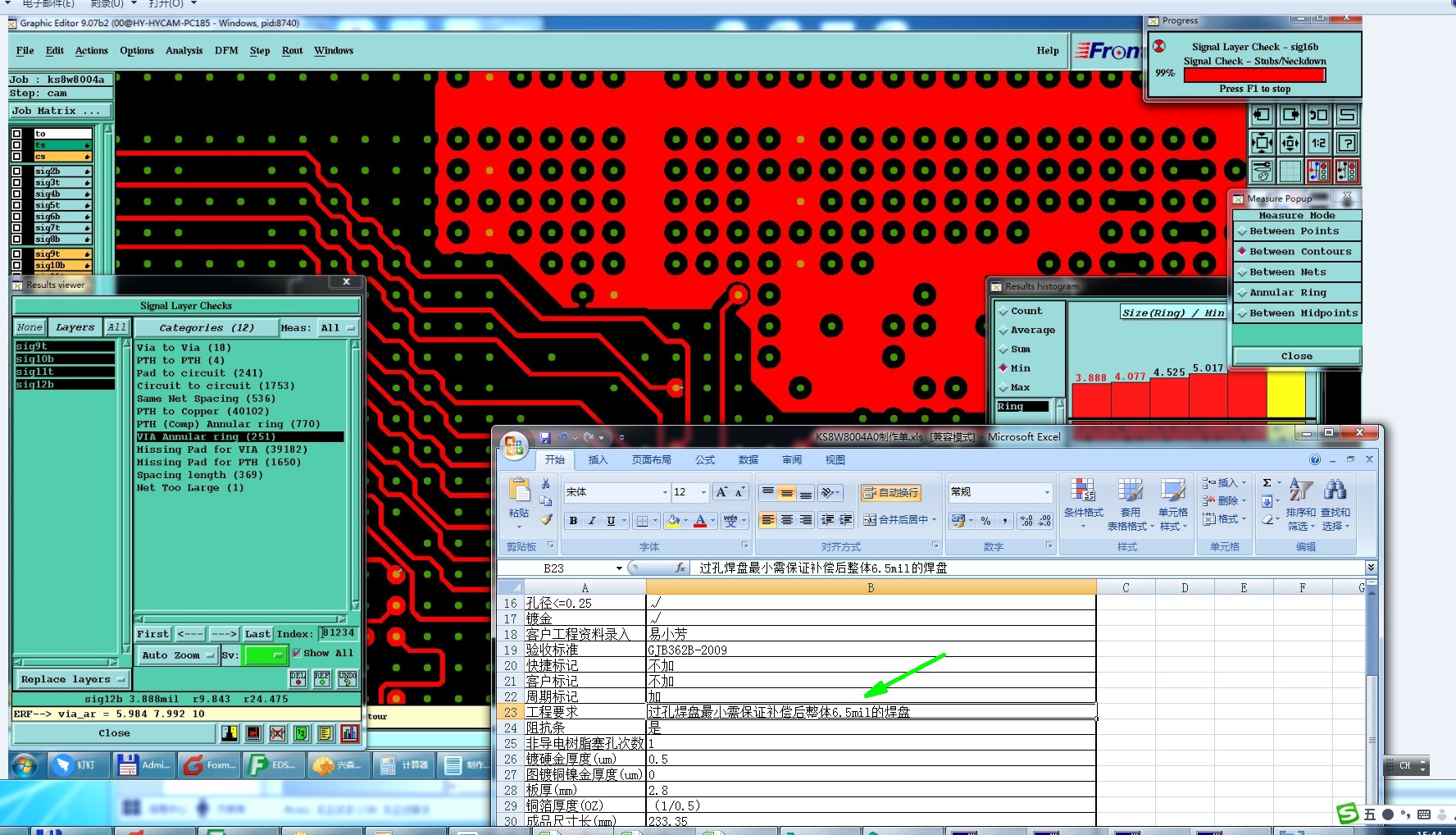Click the red progress bar in Progress window
1456x835 pixels.
click(1254, 75)
